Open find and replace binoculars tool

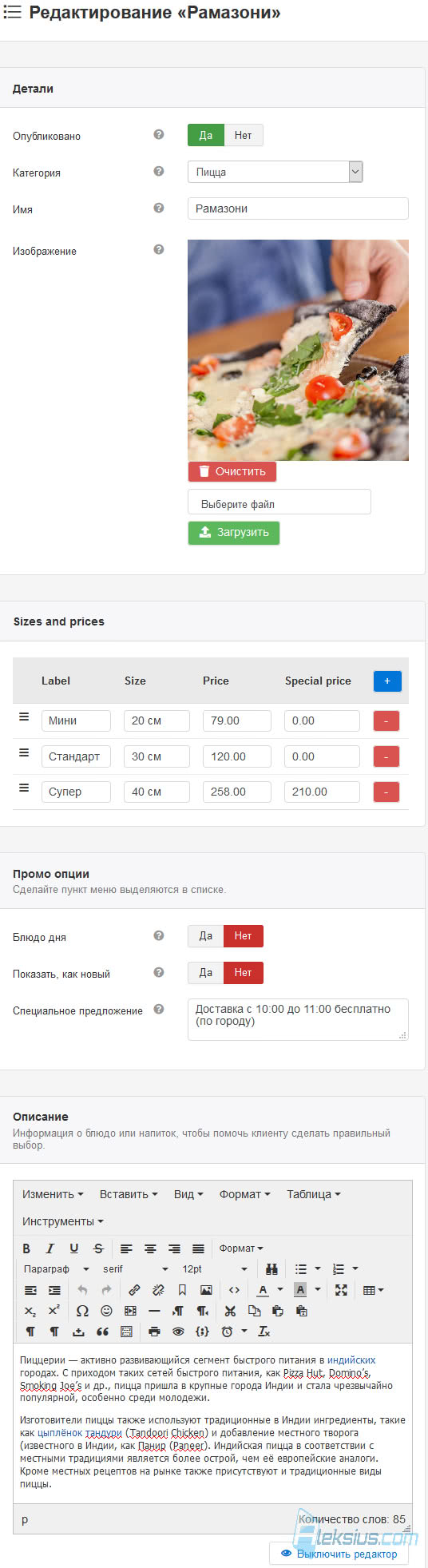[271, 1268]
